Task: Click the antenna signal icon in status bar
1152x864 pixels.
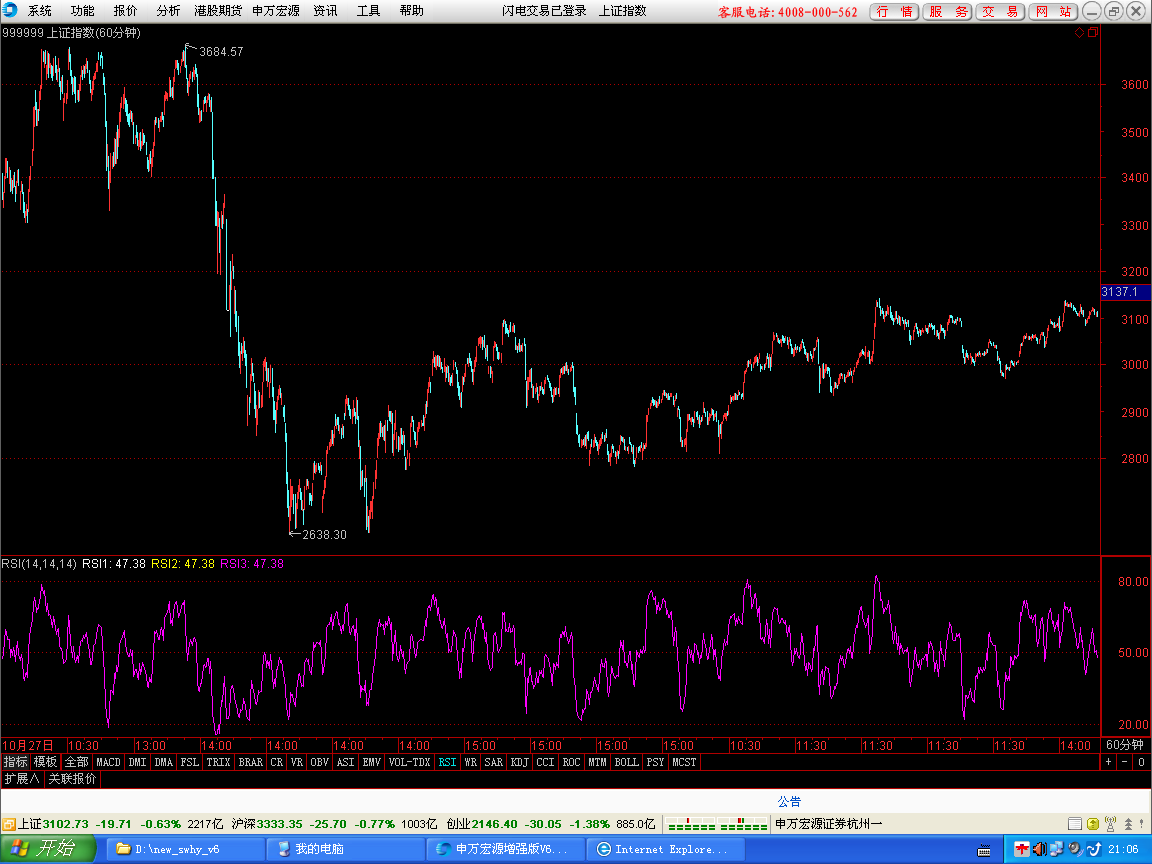Action: [x=1111, y=824]
